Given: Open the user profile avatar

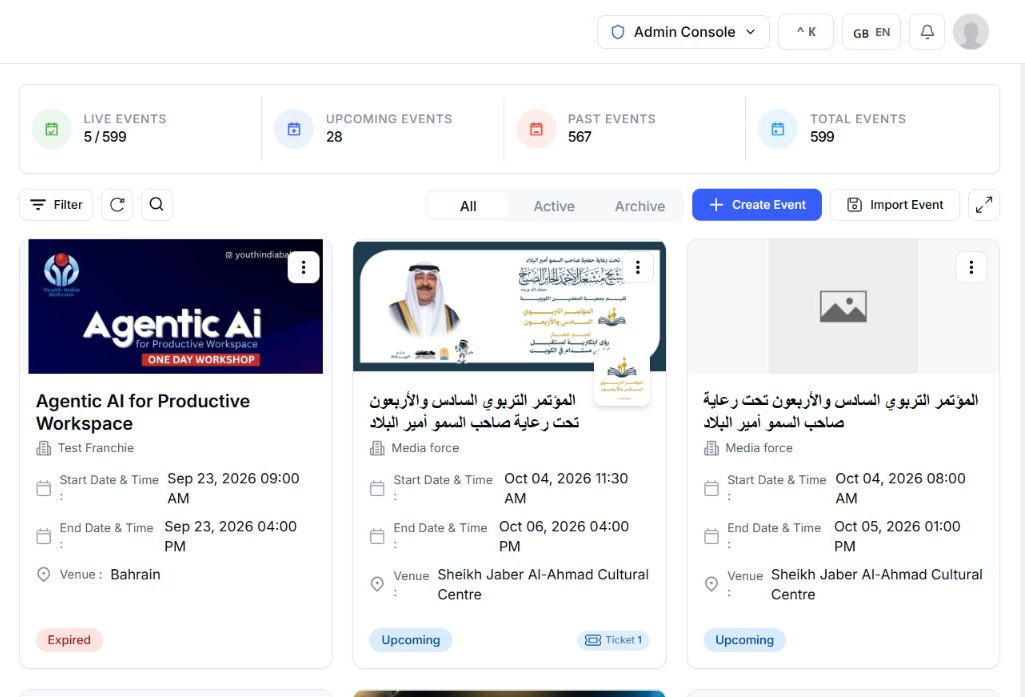Looking at the screenshot, I should pos(971,31).
